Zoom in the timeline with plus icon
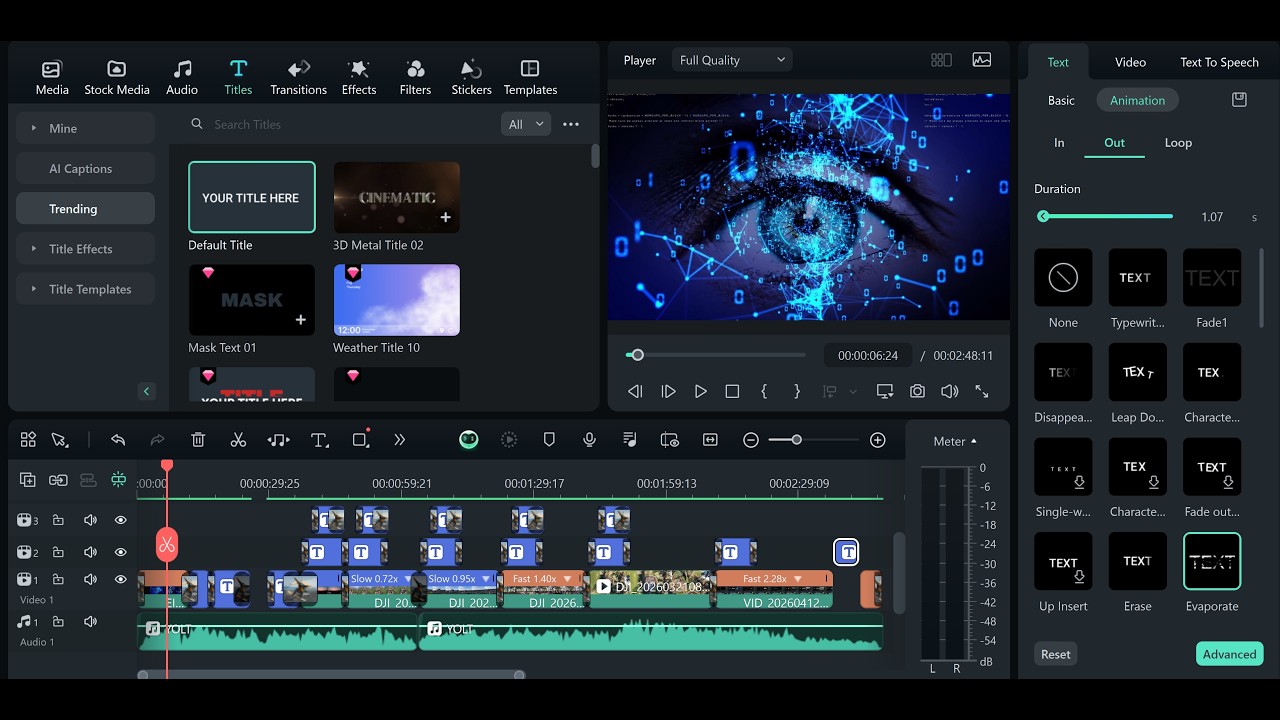 878,440
